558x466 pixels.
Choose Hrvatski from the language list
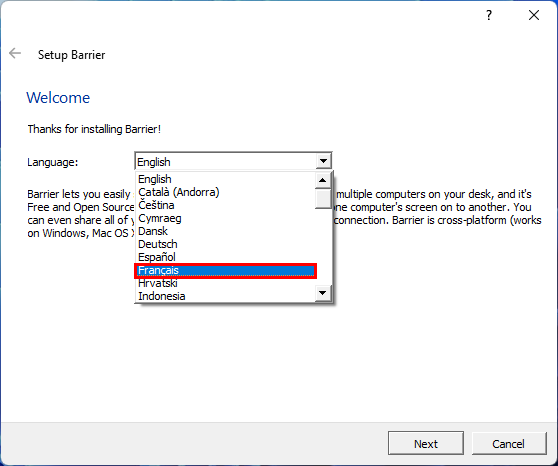pos(225,283)
